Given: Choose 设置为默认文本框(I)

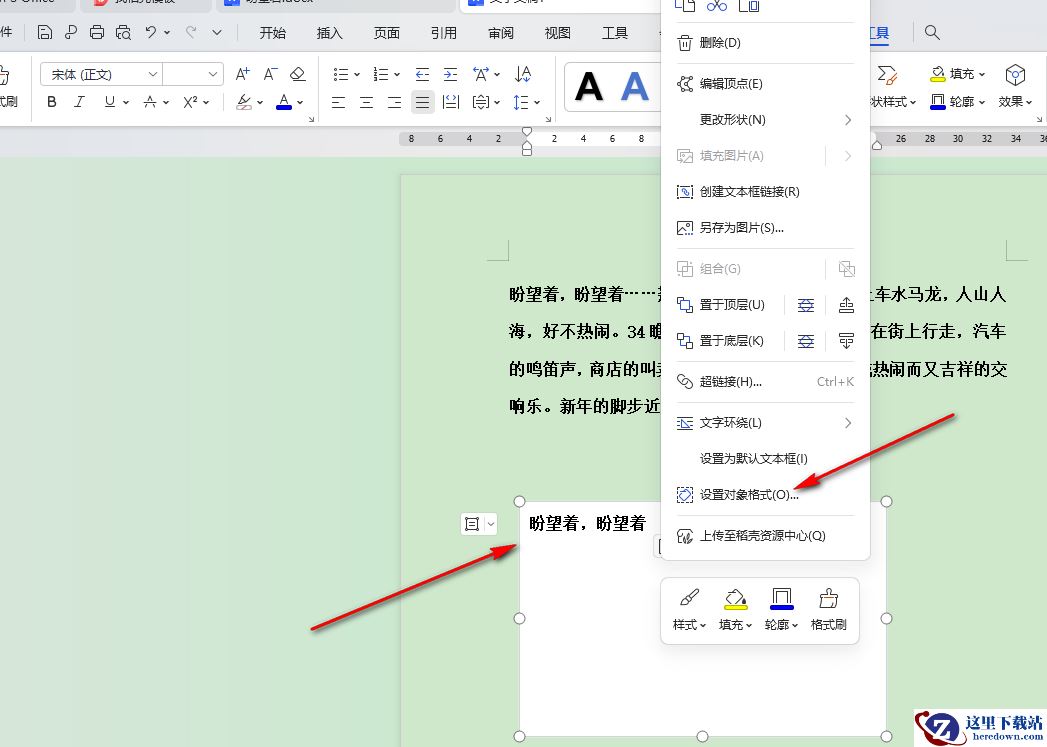Looking at the screenshot, I should click(x=765, y=459).
